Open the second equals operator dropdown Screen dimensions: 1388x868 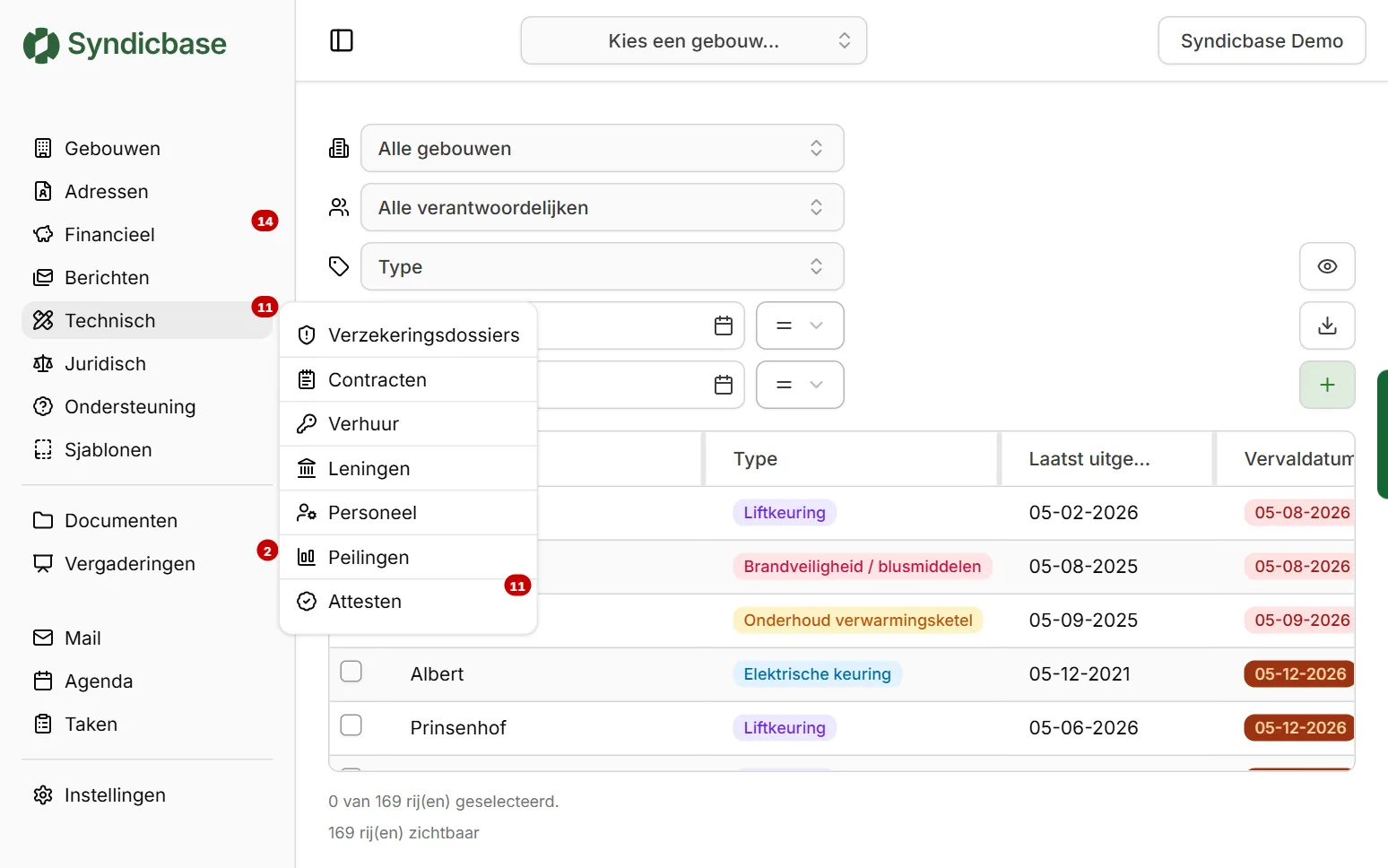point(800,385)
